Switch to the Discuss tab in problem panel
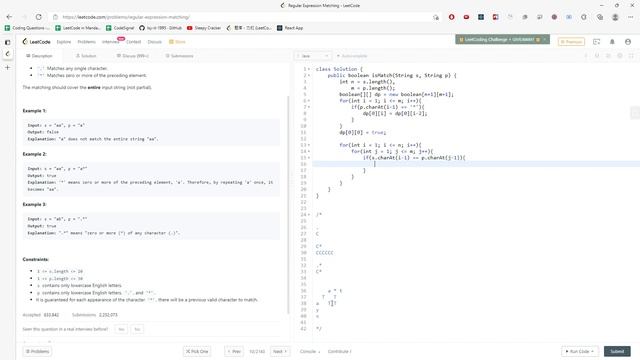 coord(133,56)
